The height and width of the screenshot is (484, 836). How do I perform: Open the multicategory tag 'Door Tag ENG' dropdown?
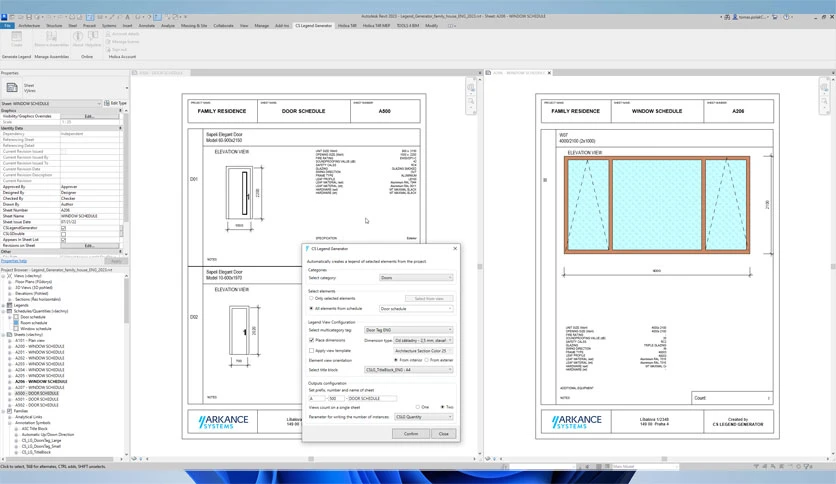(x=408, y=330)
